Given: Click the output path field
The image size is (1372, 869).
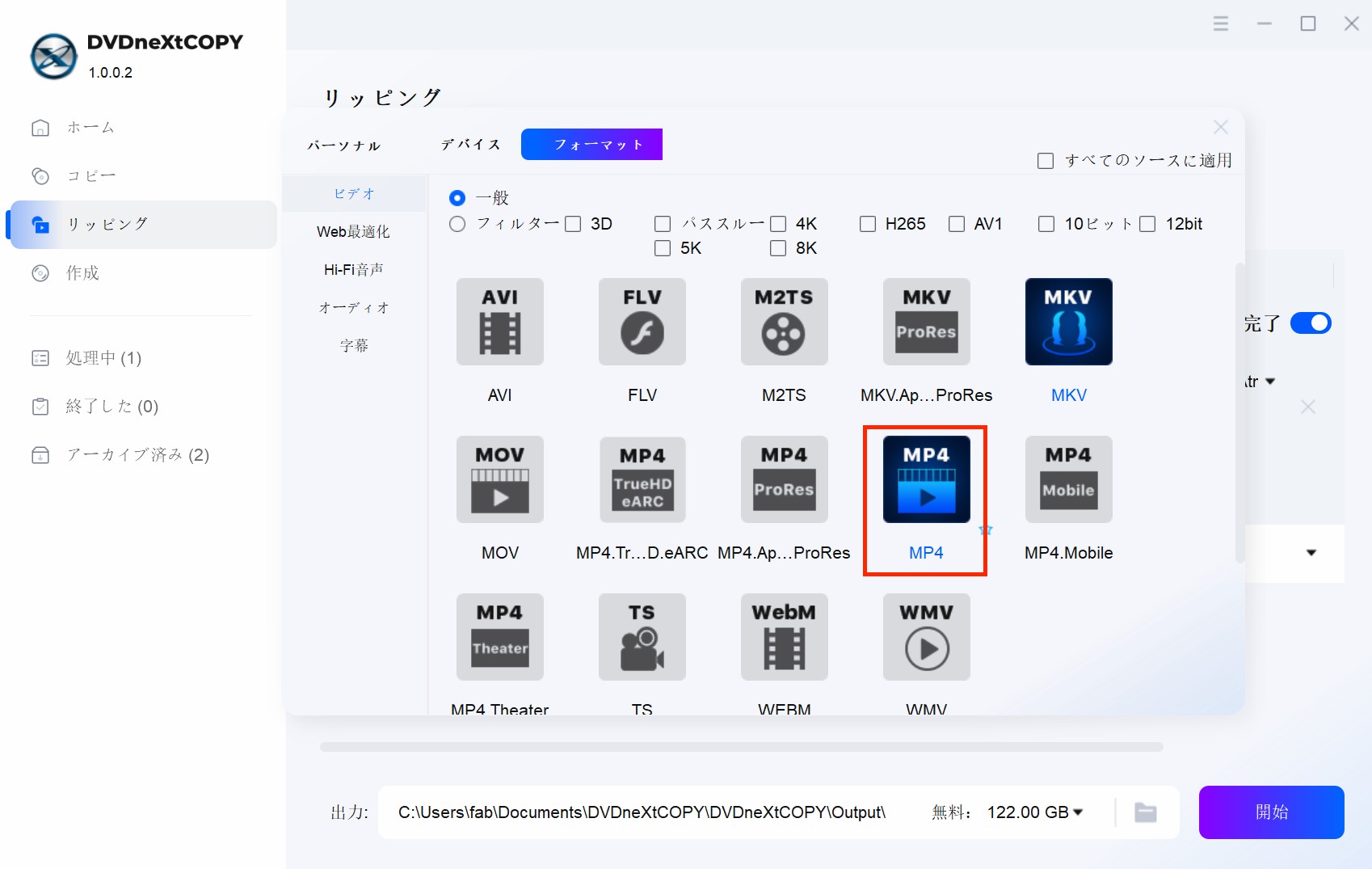Looking at the screenshot, I should [642, 812].
